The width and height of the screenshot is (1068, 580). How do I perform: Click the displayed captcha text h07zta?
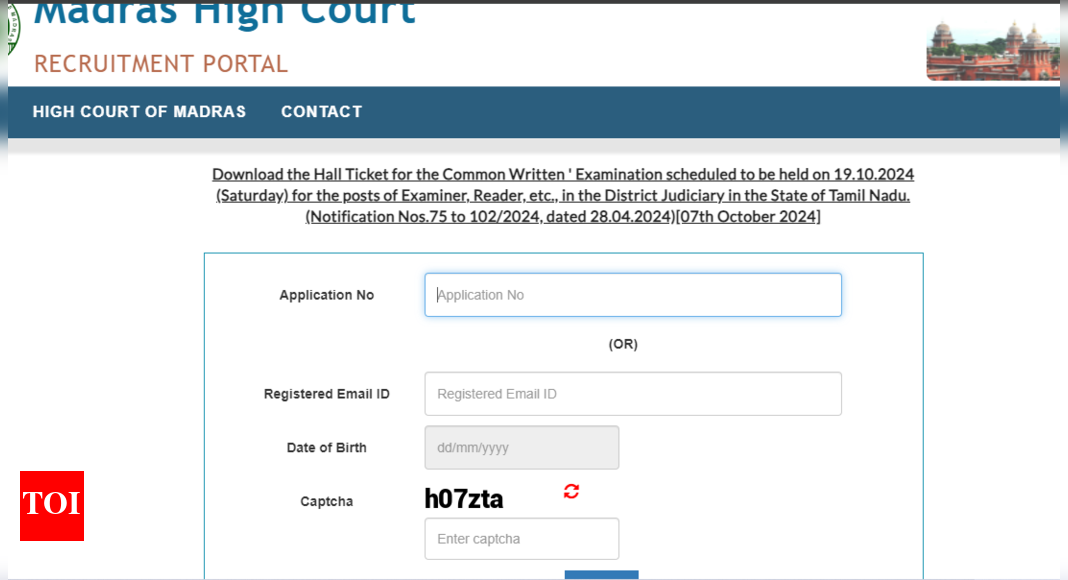click(462, 497)
